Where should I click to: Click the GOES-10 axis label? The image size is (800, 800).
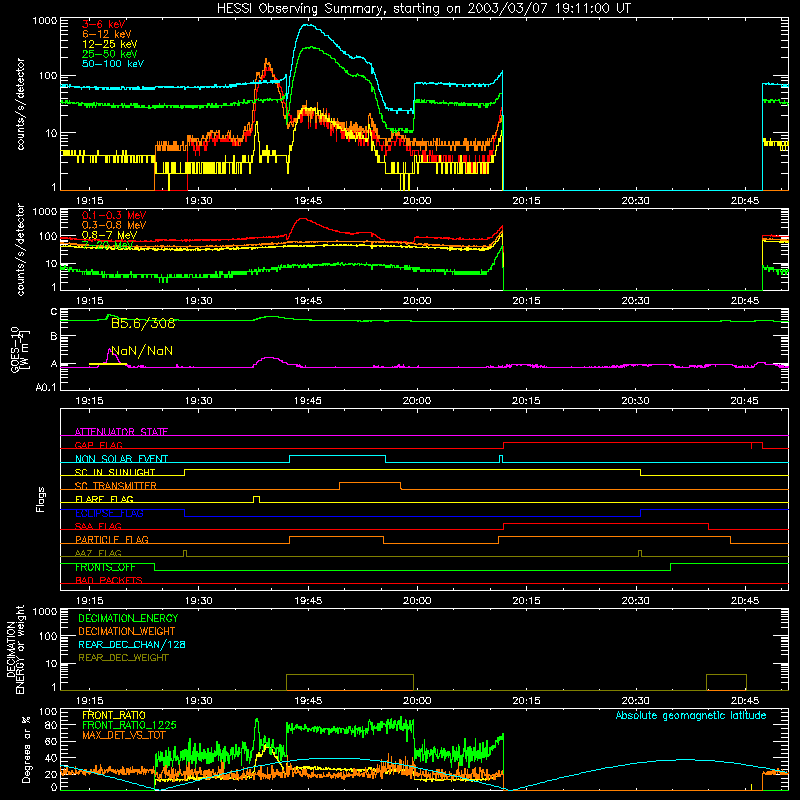click(x=20, y=350)
